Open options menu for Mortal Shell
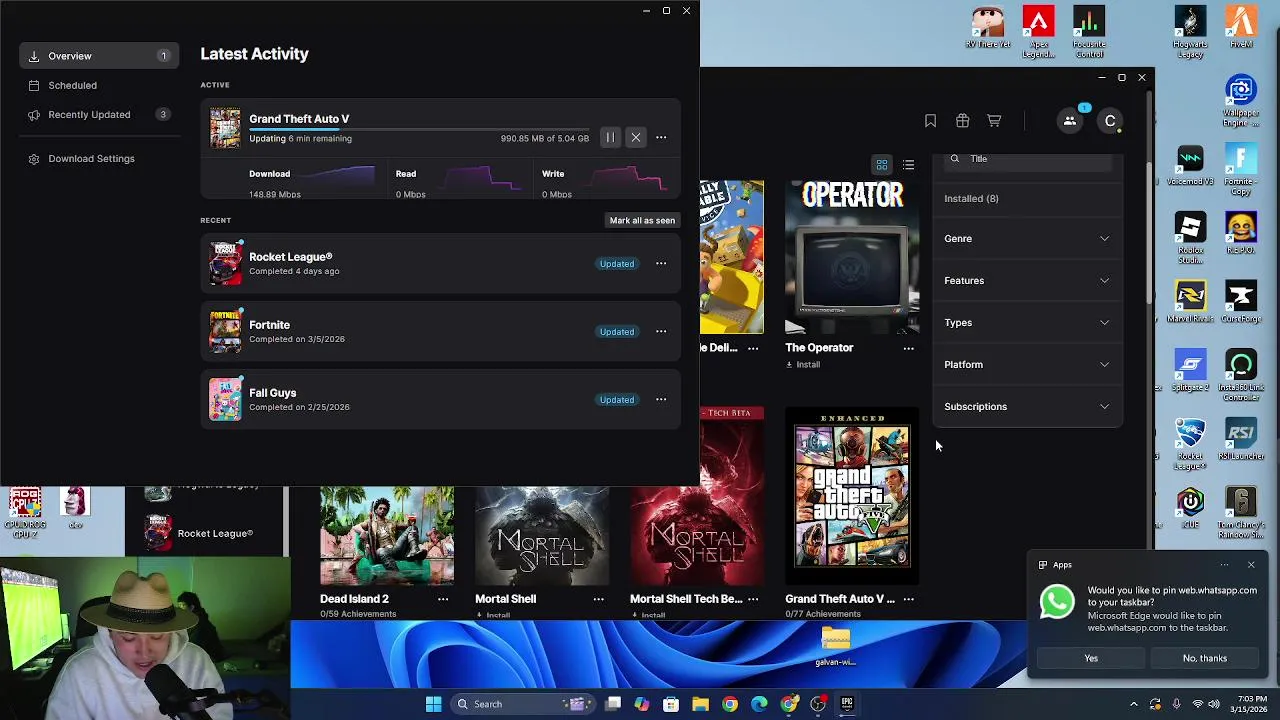 point(598,599)
